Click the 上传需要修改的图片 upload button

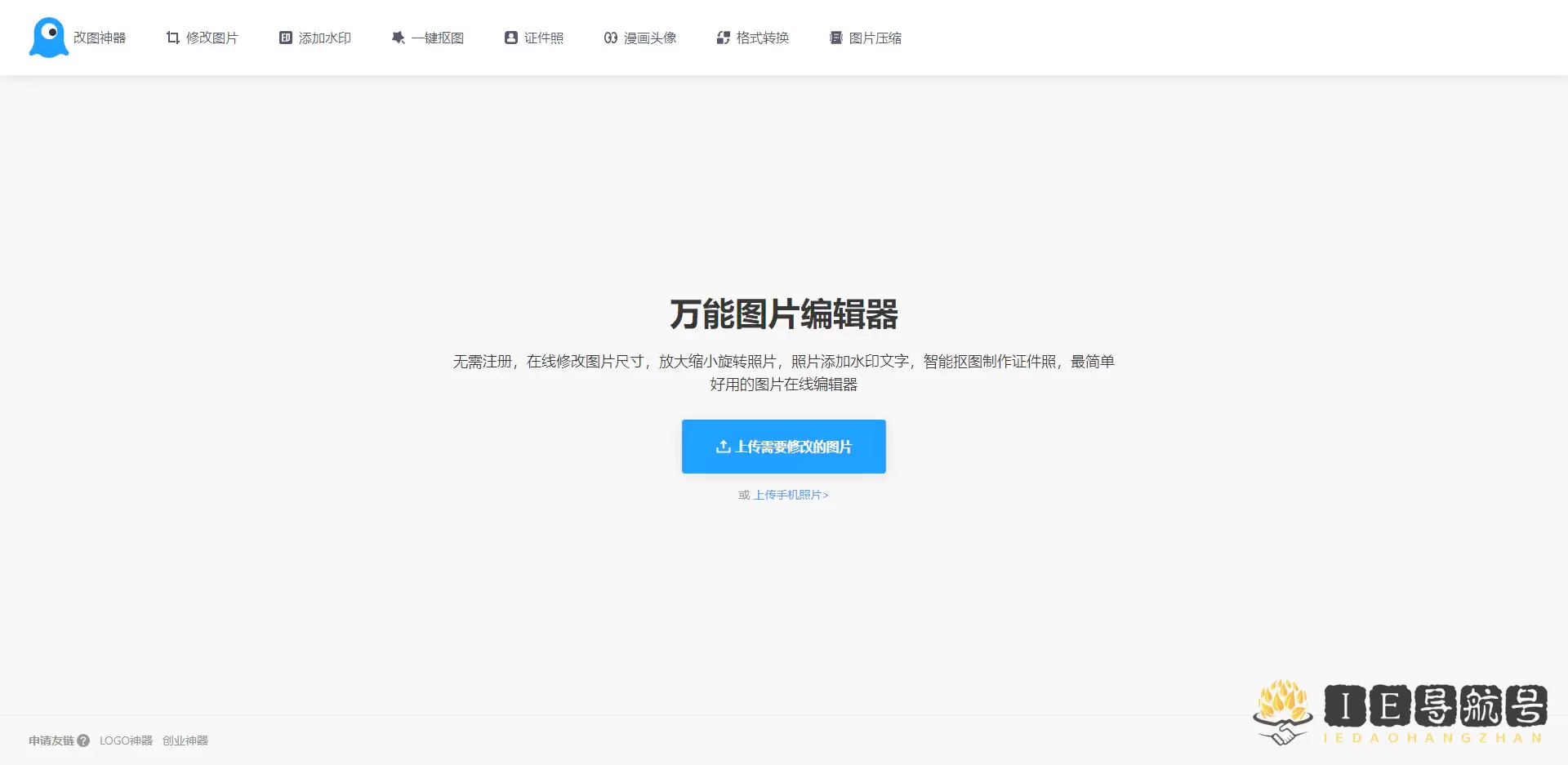pos(783,447)
